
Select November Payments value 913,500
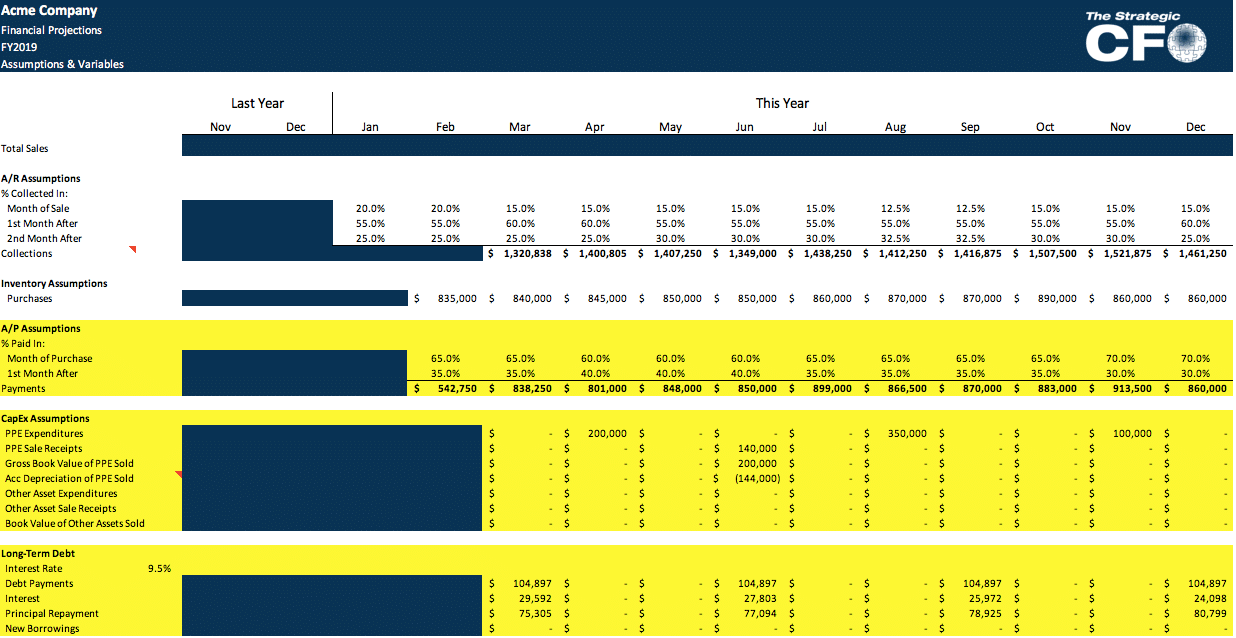pos(1132,389)
